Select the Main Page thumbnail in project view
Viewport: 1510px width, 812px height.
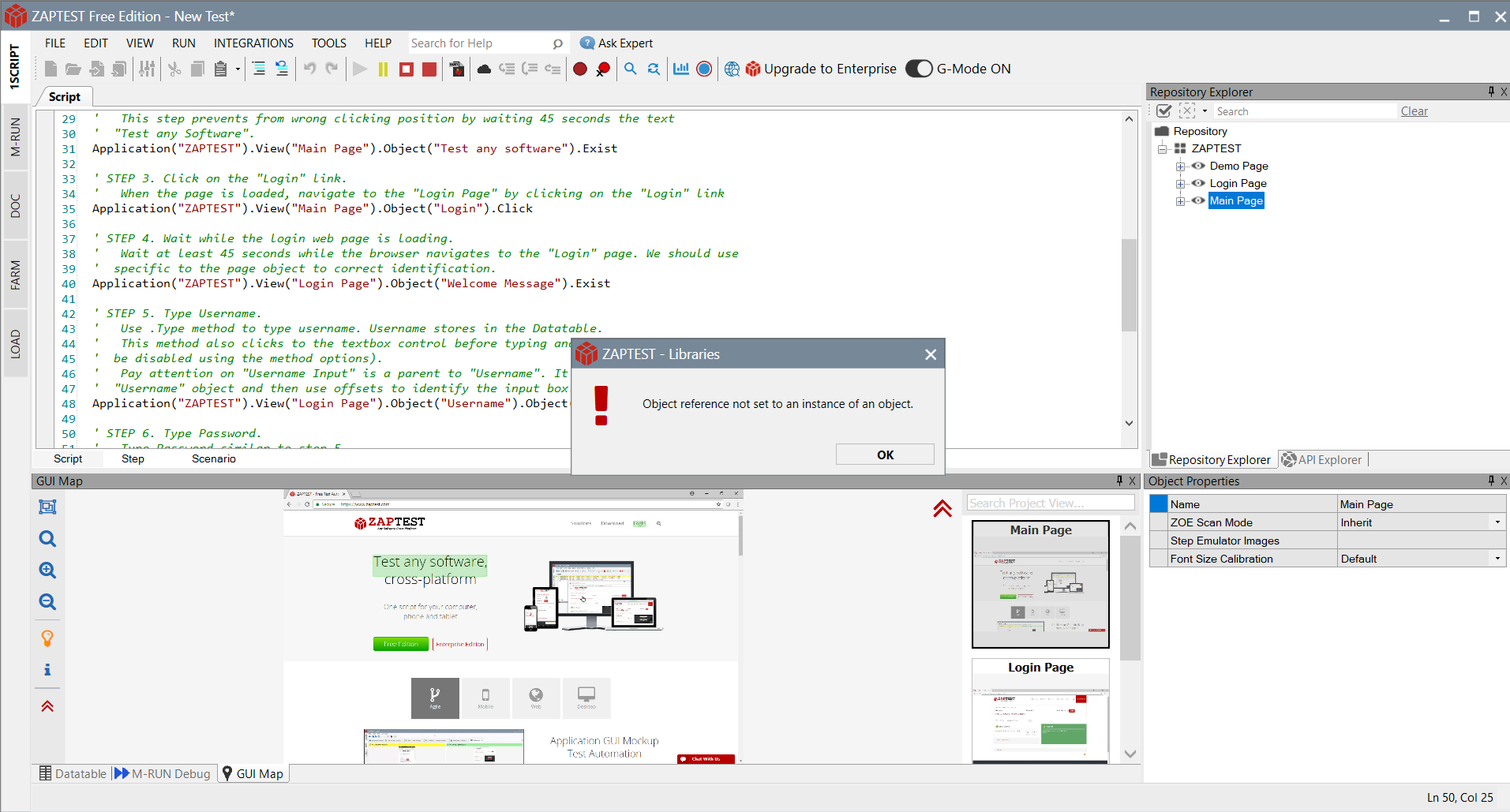click(x=1040, y=584)
